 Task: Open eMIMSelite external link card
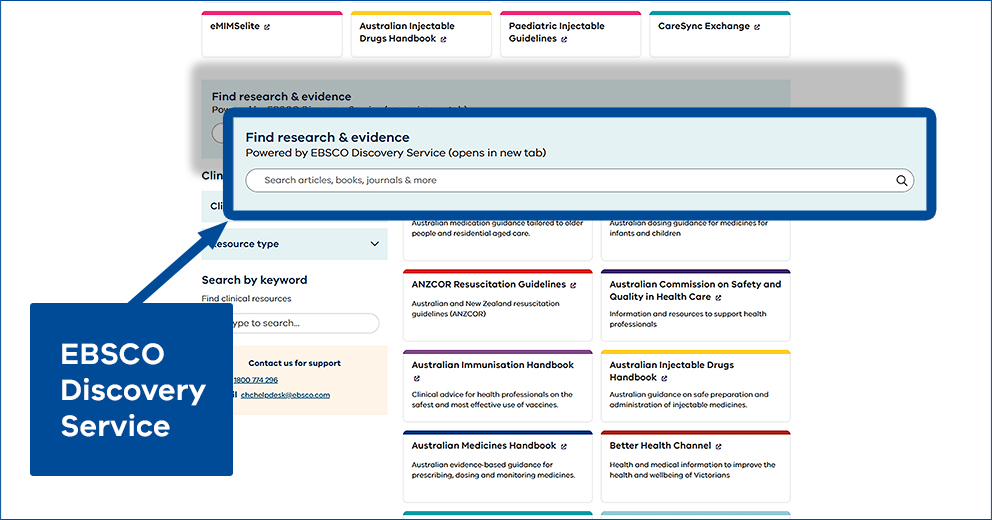[272, 34]
